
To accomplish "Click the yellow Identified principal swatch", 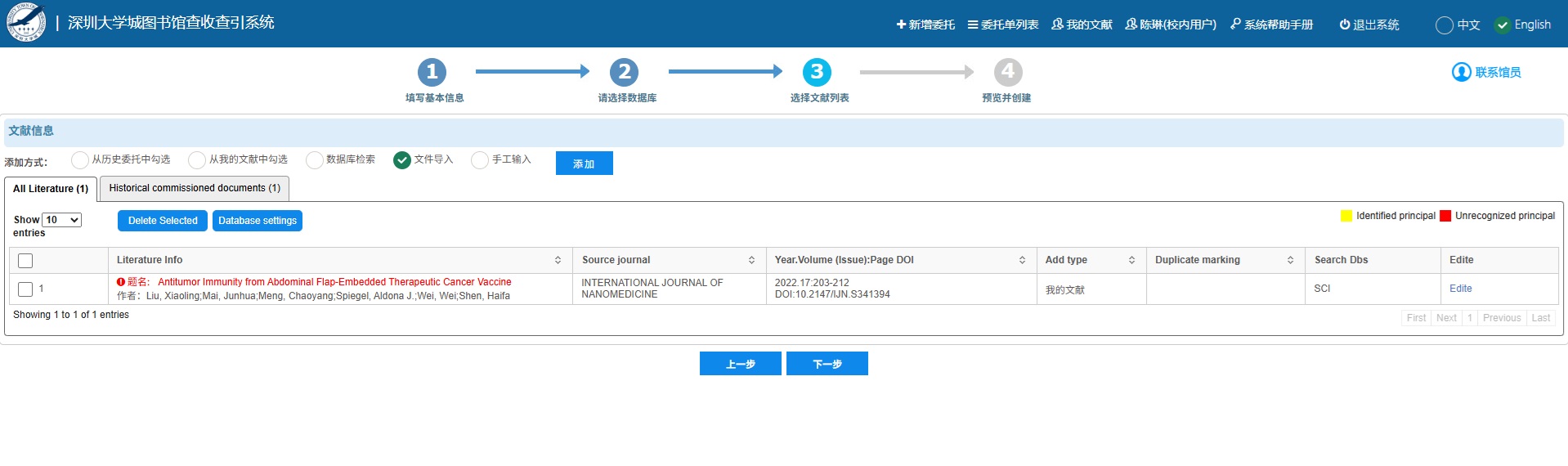I will coord(1346,216).
